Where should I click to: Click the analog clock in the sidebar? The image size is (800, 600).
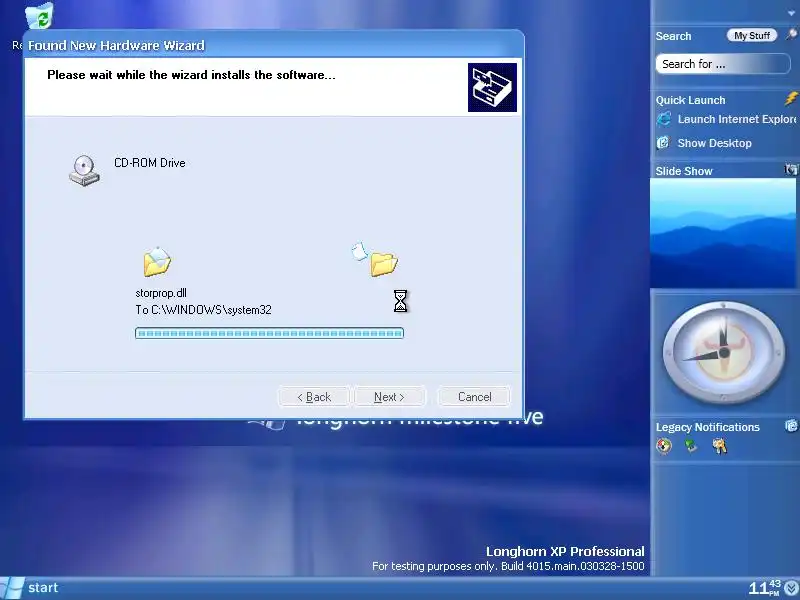click(723, 352)
